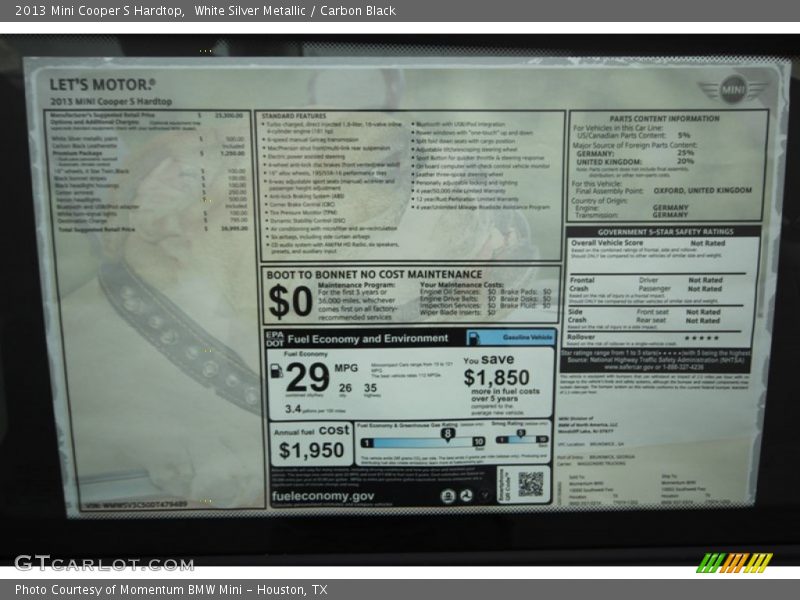The width and height of the screenshot is (800, 600).
Task: Click marker 5 on smog rating scale
Action: [520, 434]
